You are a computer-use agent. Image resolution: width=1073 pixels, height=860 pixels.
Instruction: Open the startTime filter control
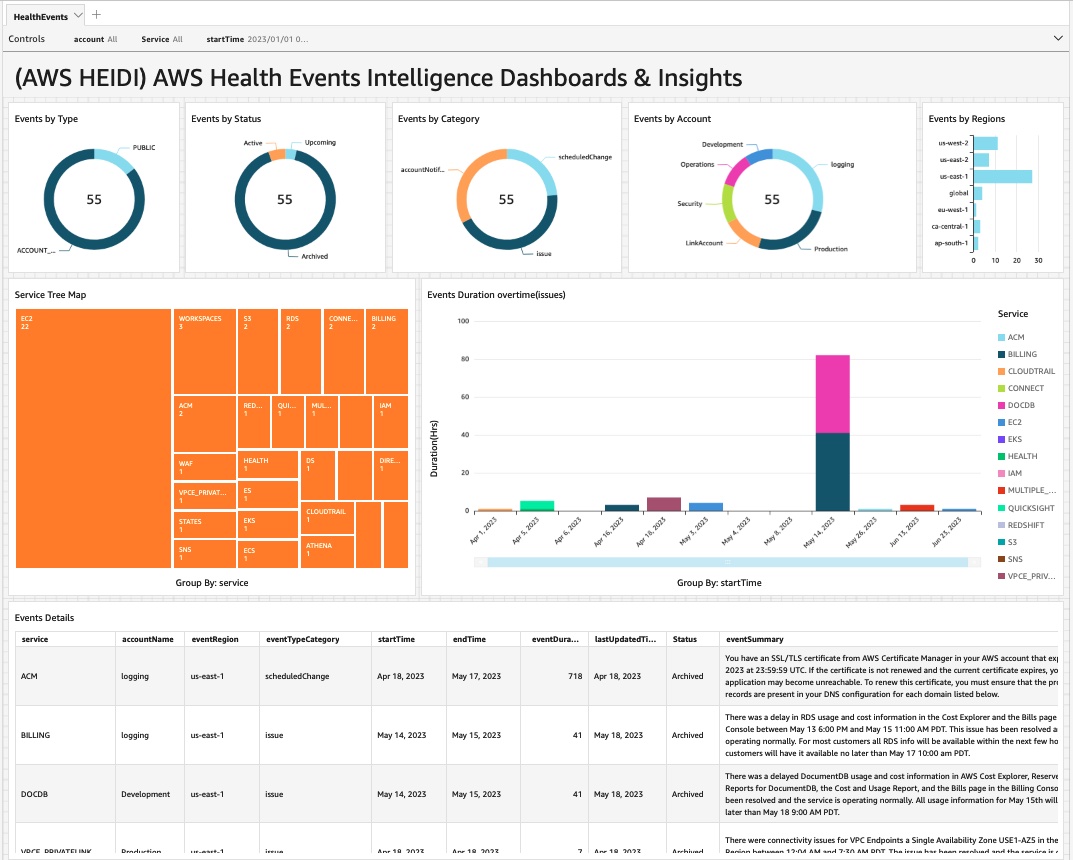257,39
